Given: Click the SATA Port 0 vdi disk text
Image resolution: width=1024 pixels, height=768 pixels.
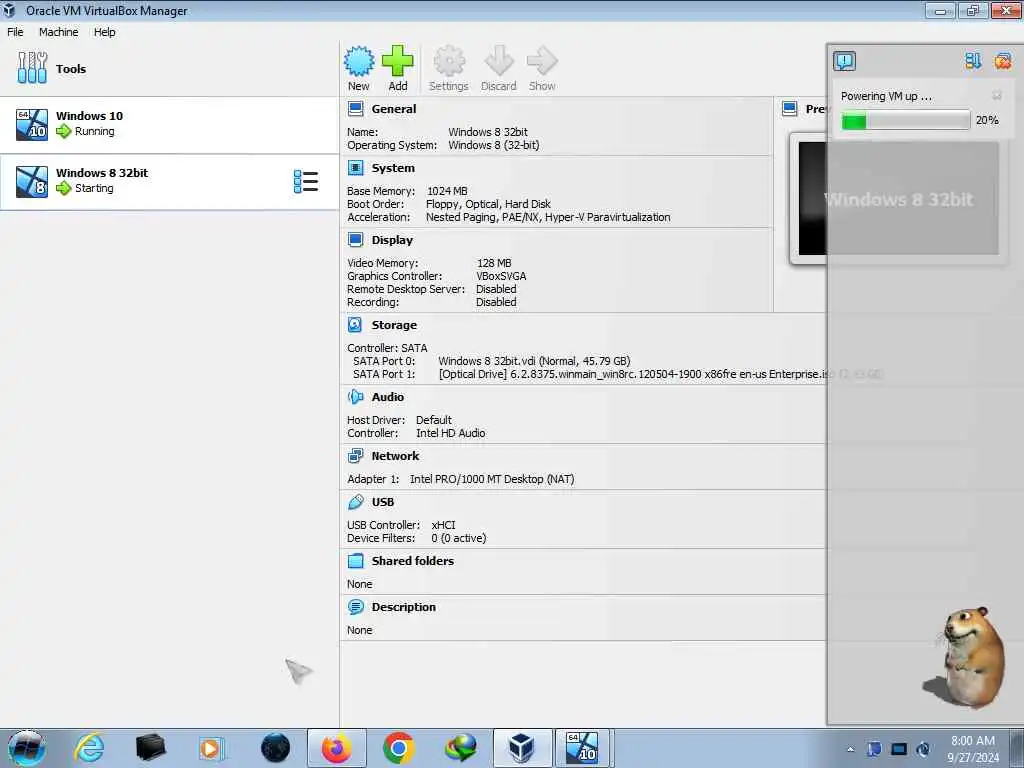Looking at the screenshot, I should tap(534, 361).
